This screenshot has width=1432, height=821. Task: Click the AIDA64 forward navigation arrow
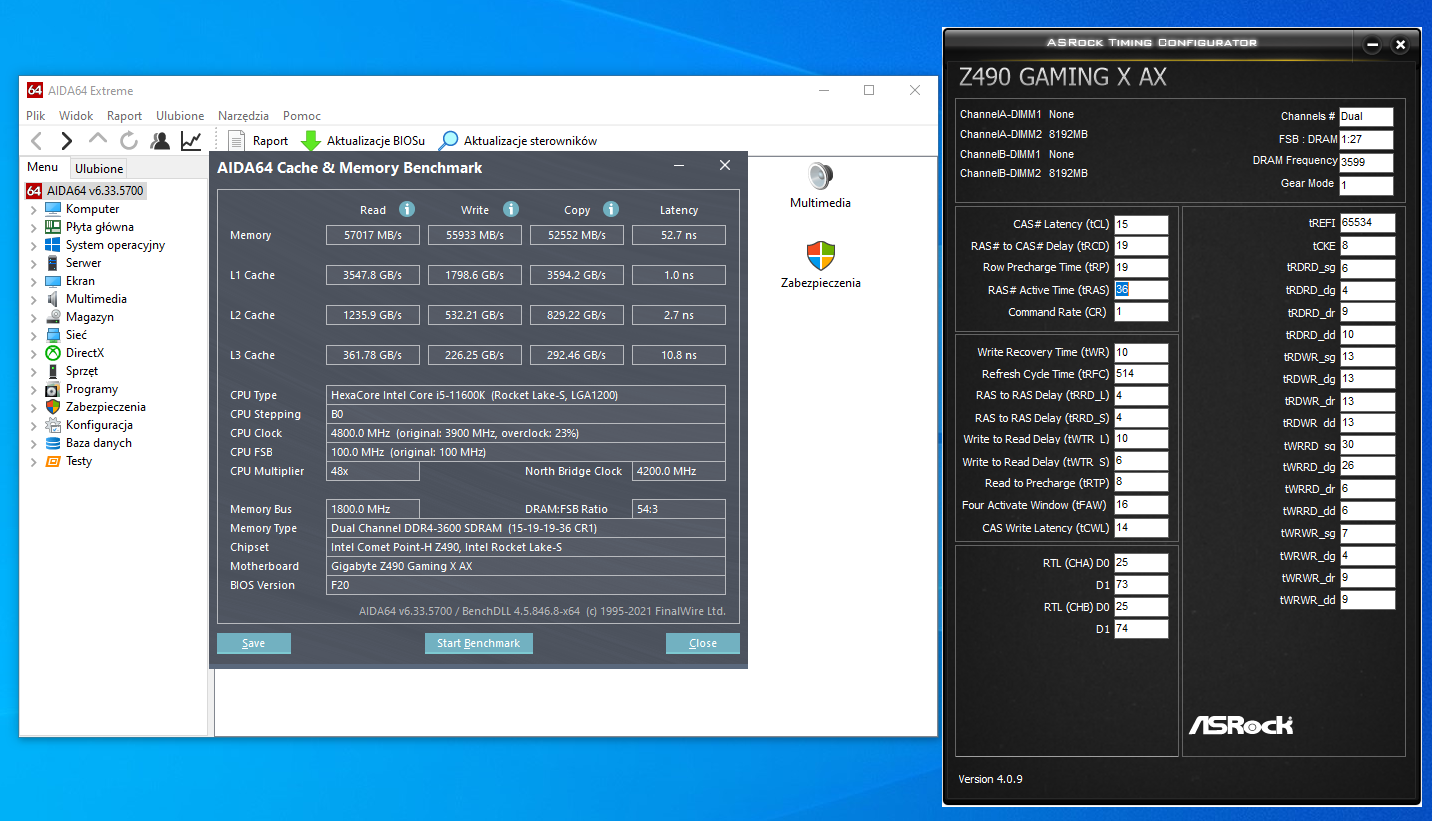pyautogui.click(x=66, y=141)
